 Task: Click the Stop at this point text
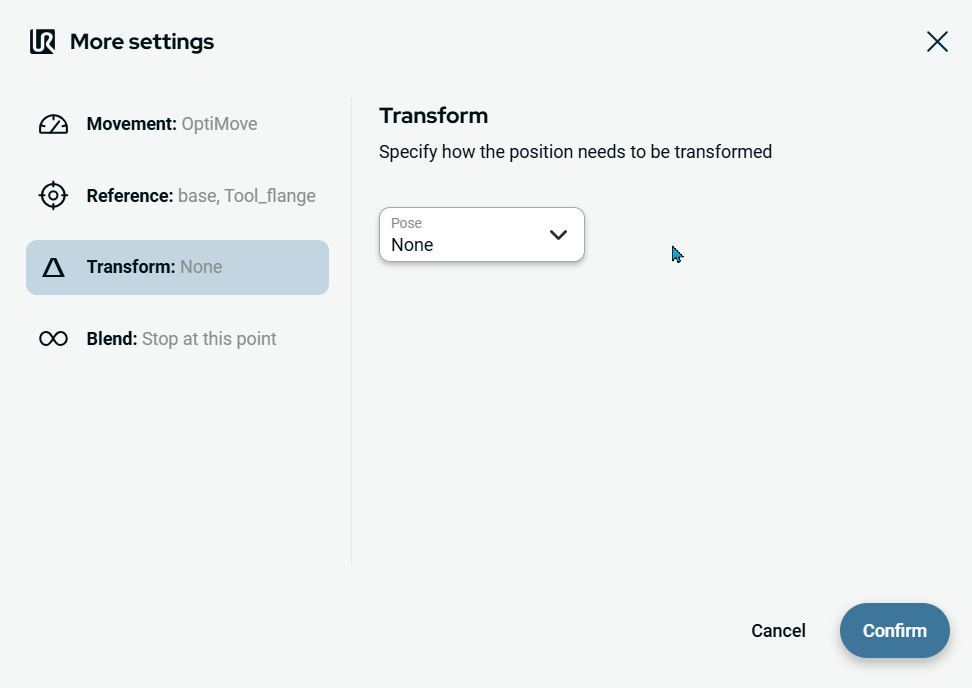pos(209,339)
